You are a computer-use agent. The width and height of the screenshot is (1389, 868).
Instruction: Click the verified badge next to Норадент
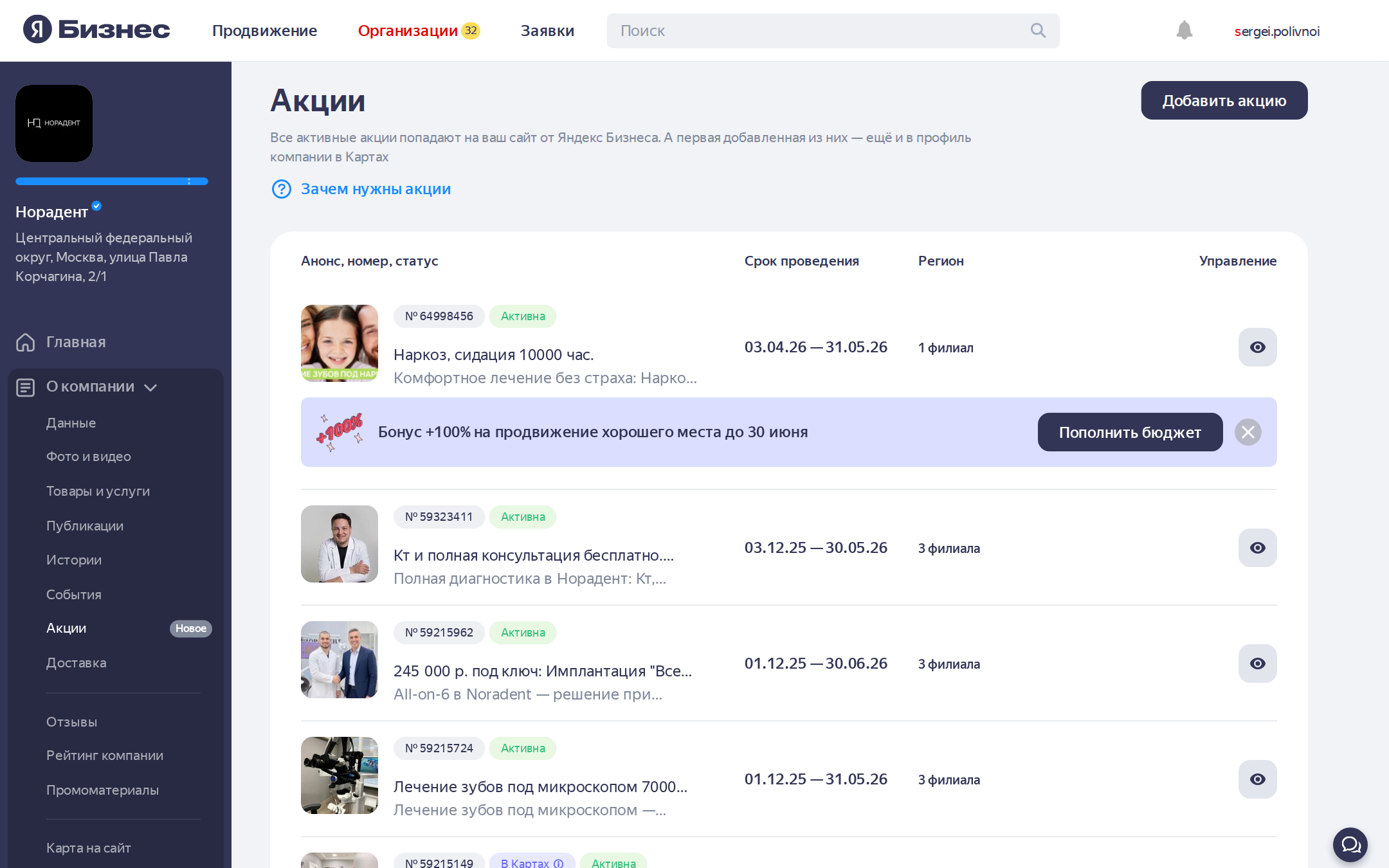96,206
